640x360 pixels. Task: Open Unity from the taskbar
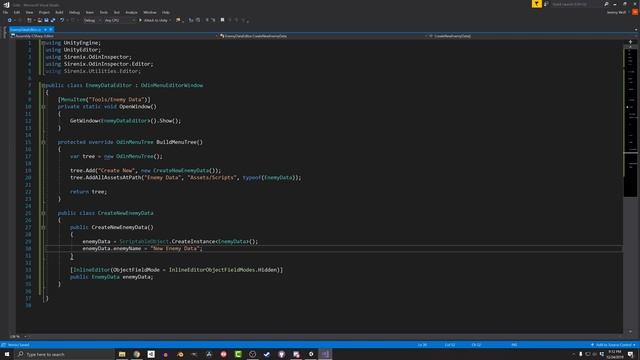(x=151, y=354)
